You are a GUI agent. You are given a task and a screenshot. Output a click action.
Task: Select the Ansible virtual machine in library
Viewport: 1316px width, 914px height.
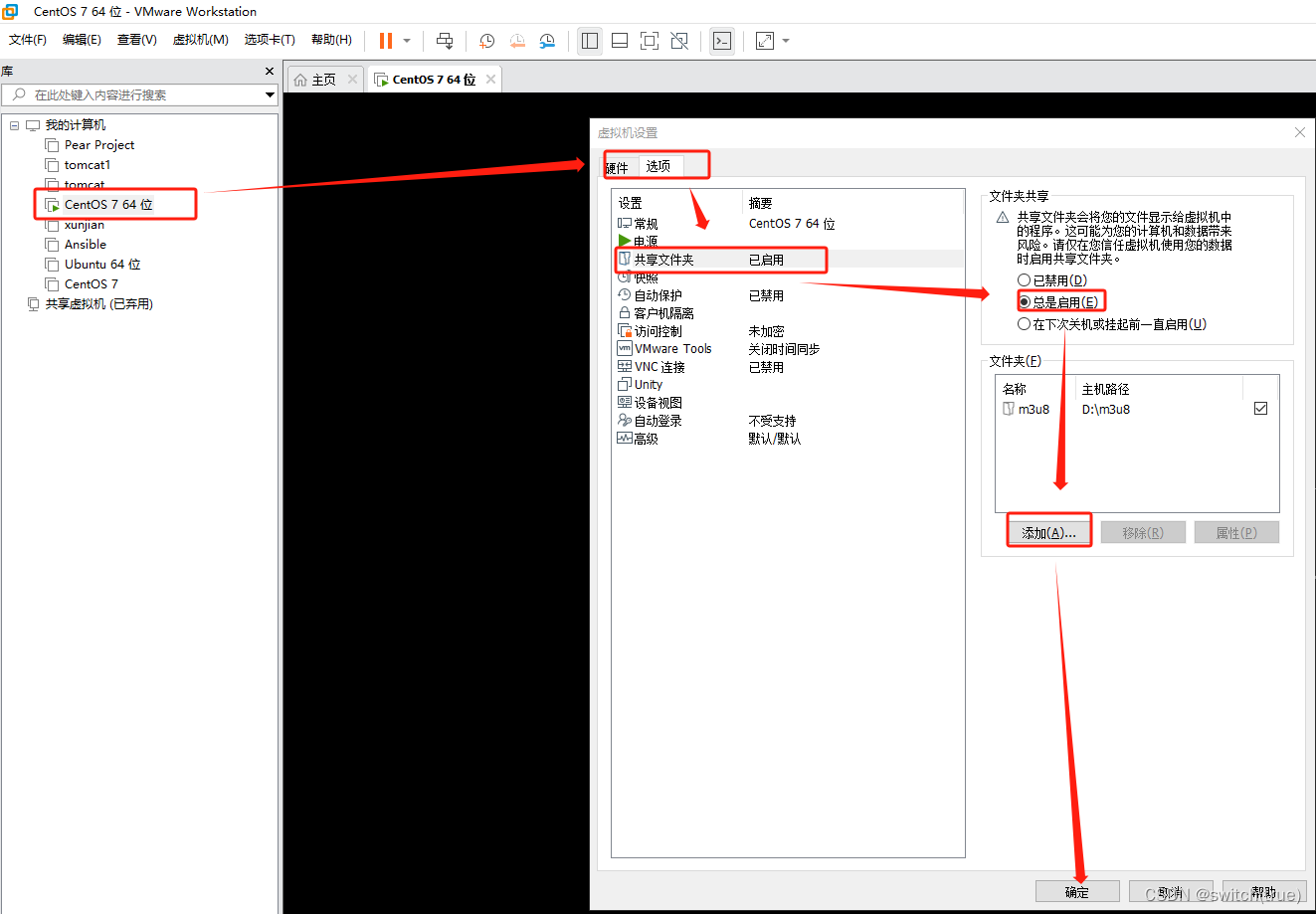pyautogui.click(x=84, y=244)
